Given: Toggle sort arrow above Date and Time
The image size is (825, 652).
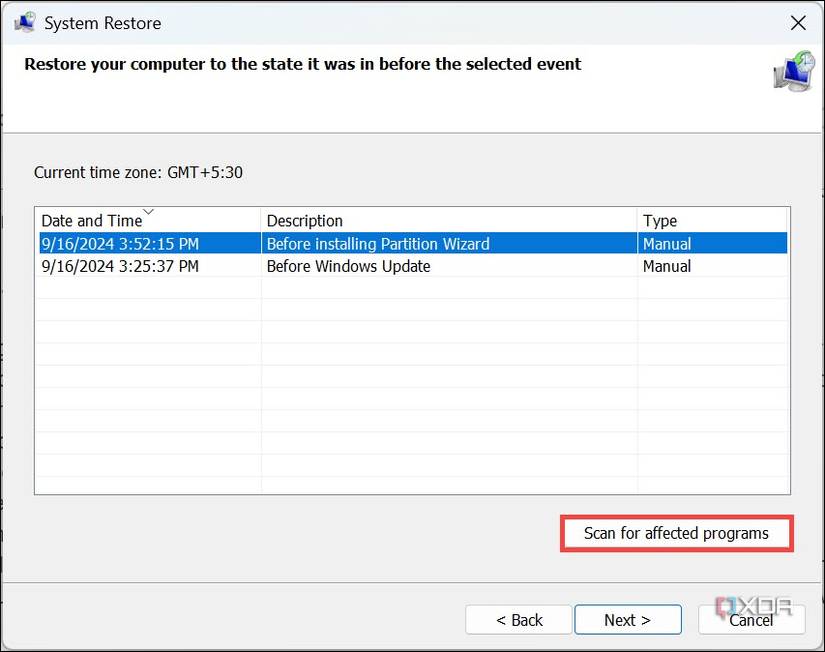Looking at the screenshot, I should tap(148, 212).
